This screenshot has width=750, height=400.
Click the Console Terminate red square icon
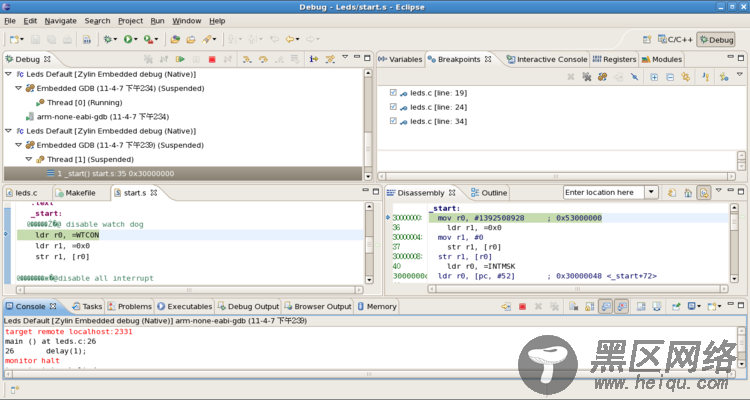522,307
